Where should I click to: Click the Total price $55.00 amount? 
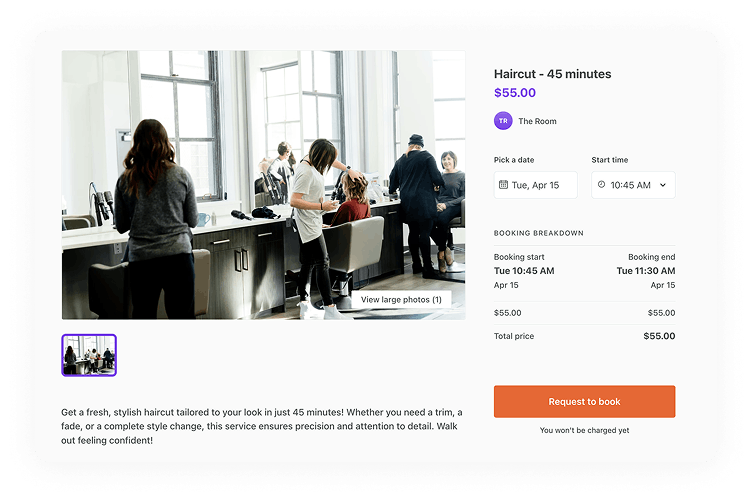point(659,336)
